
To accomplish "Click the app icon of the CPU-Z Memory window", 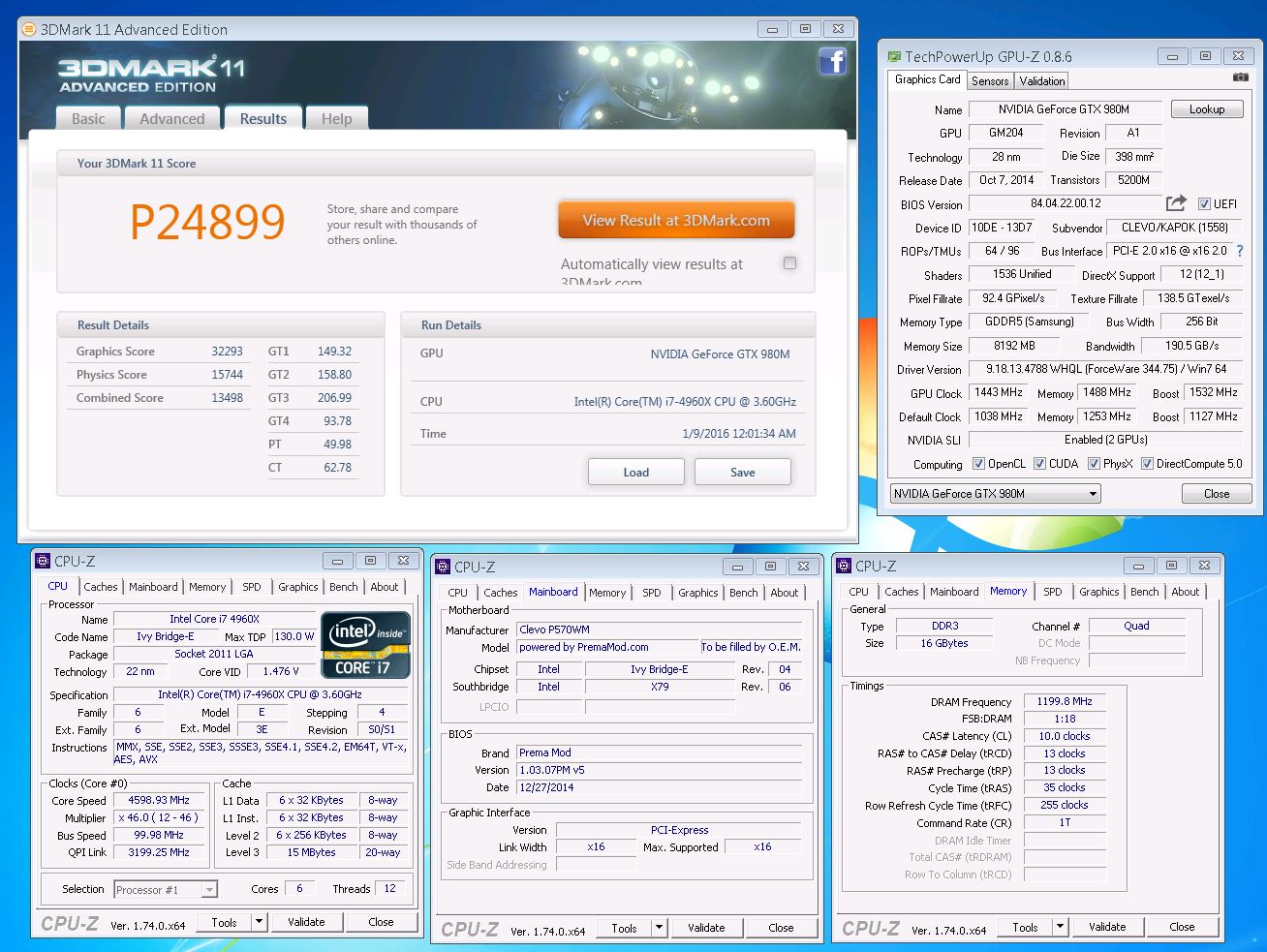I will tap(844, 566).
